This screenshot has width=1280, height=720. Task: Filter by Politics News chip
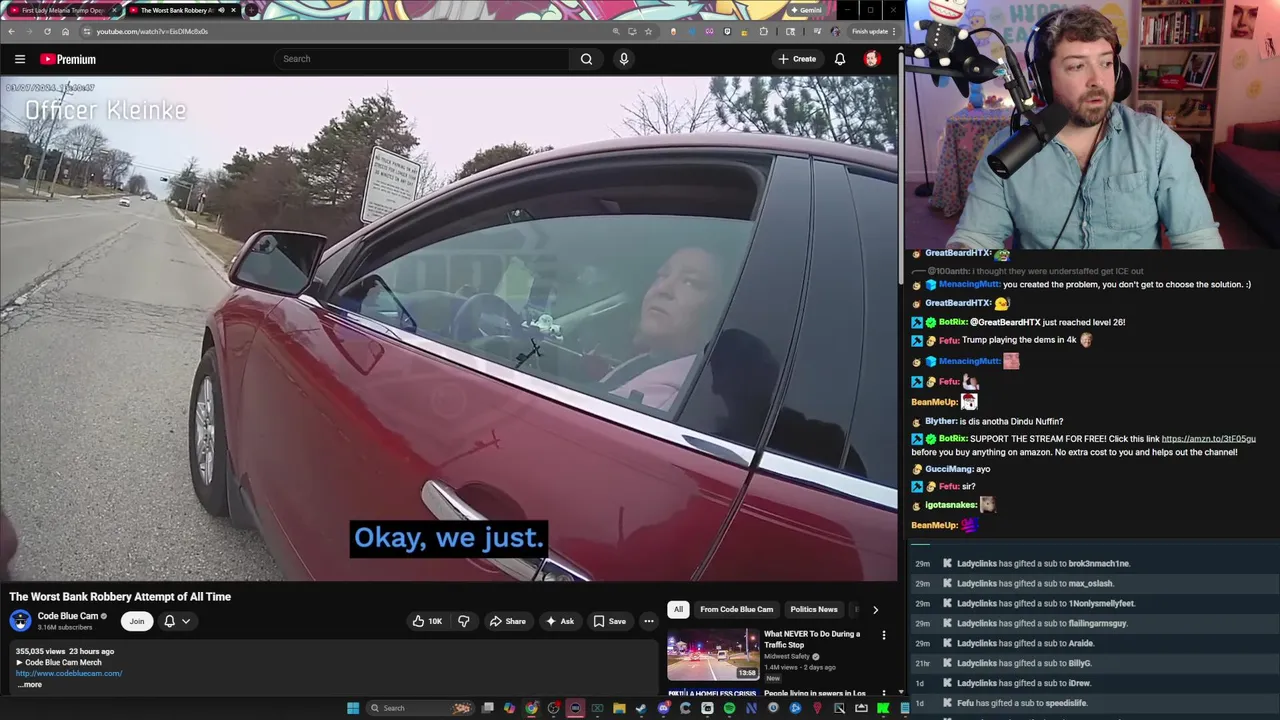tap(814, 609)
